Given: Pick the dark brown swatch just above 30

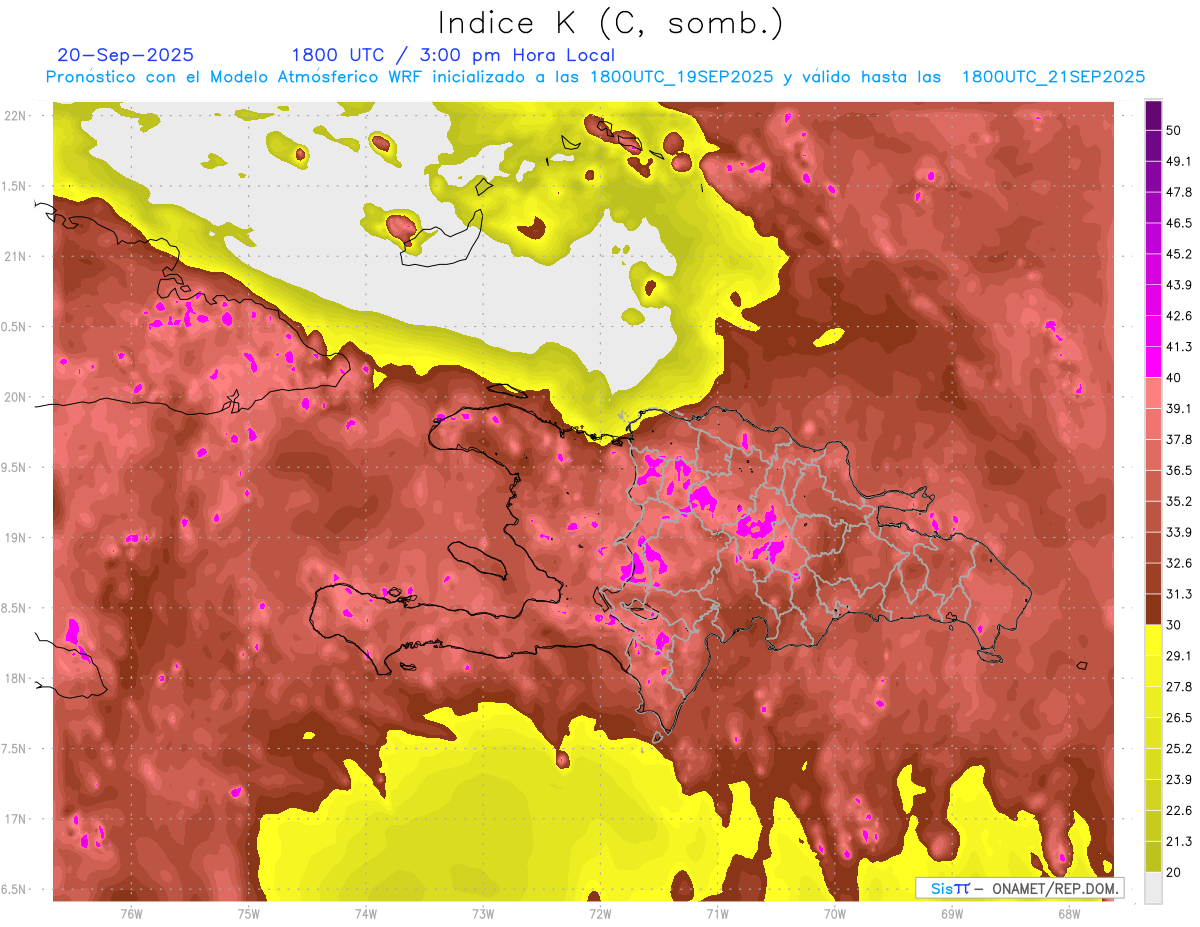Looking at the screenshot, I should point(1153,609).
